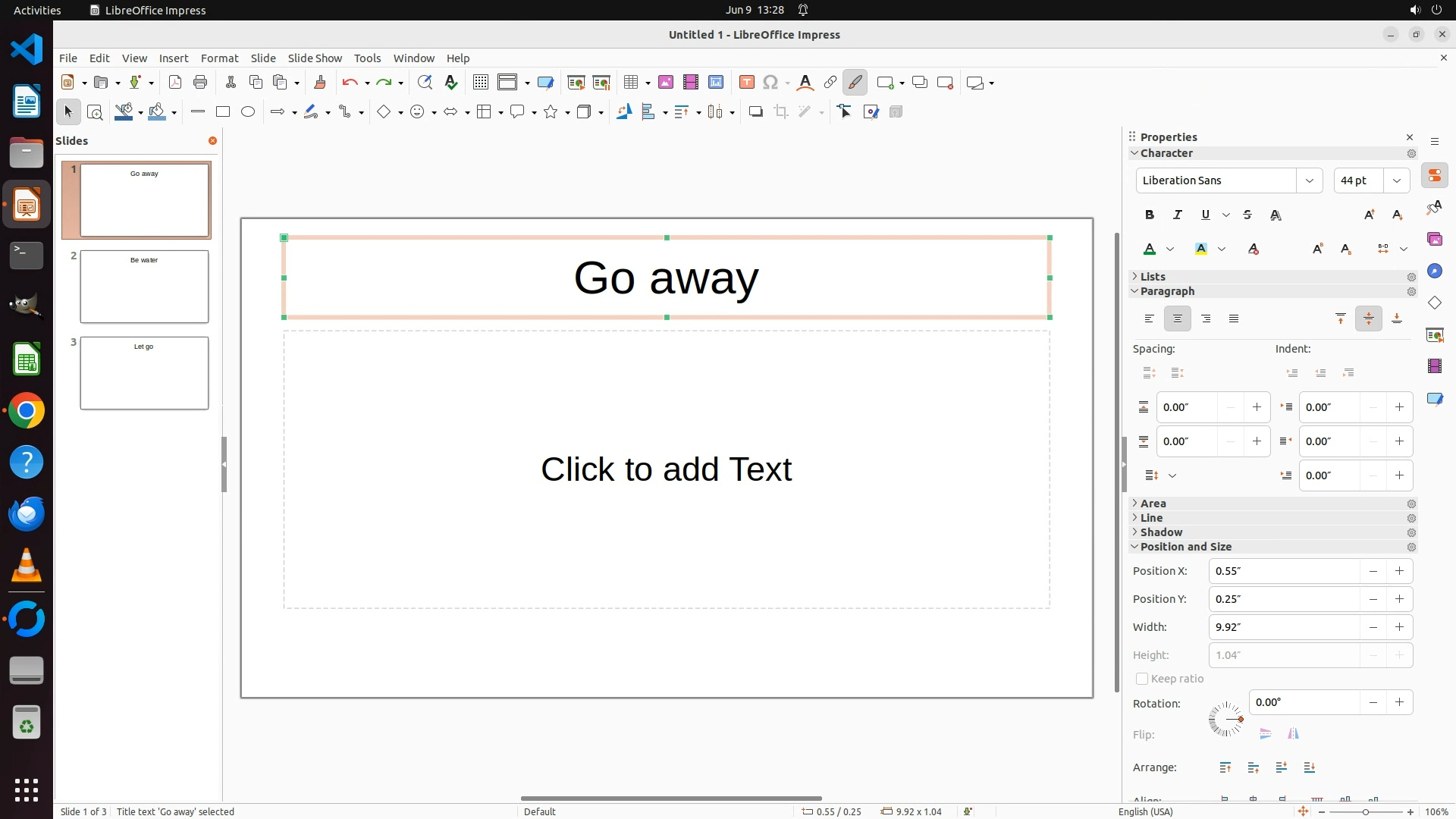Image resolution: width=1456 pixels, height=819 pixels.
Task: Select the 'Be water' slide thumbnail
Action: [144, 287]
